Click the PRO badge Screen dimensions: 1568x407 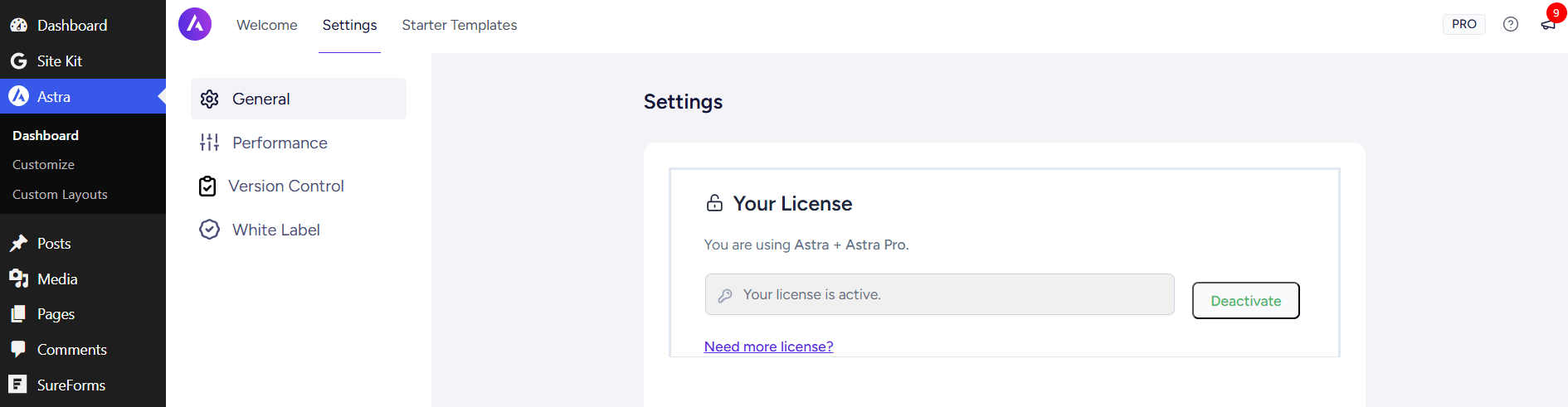tap(1463, 24)
